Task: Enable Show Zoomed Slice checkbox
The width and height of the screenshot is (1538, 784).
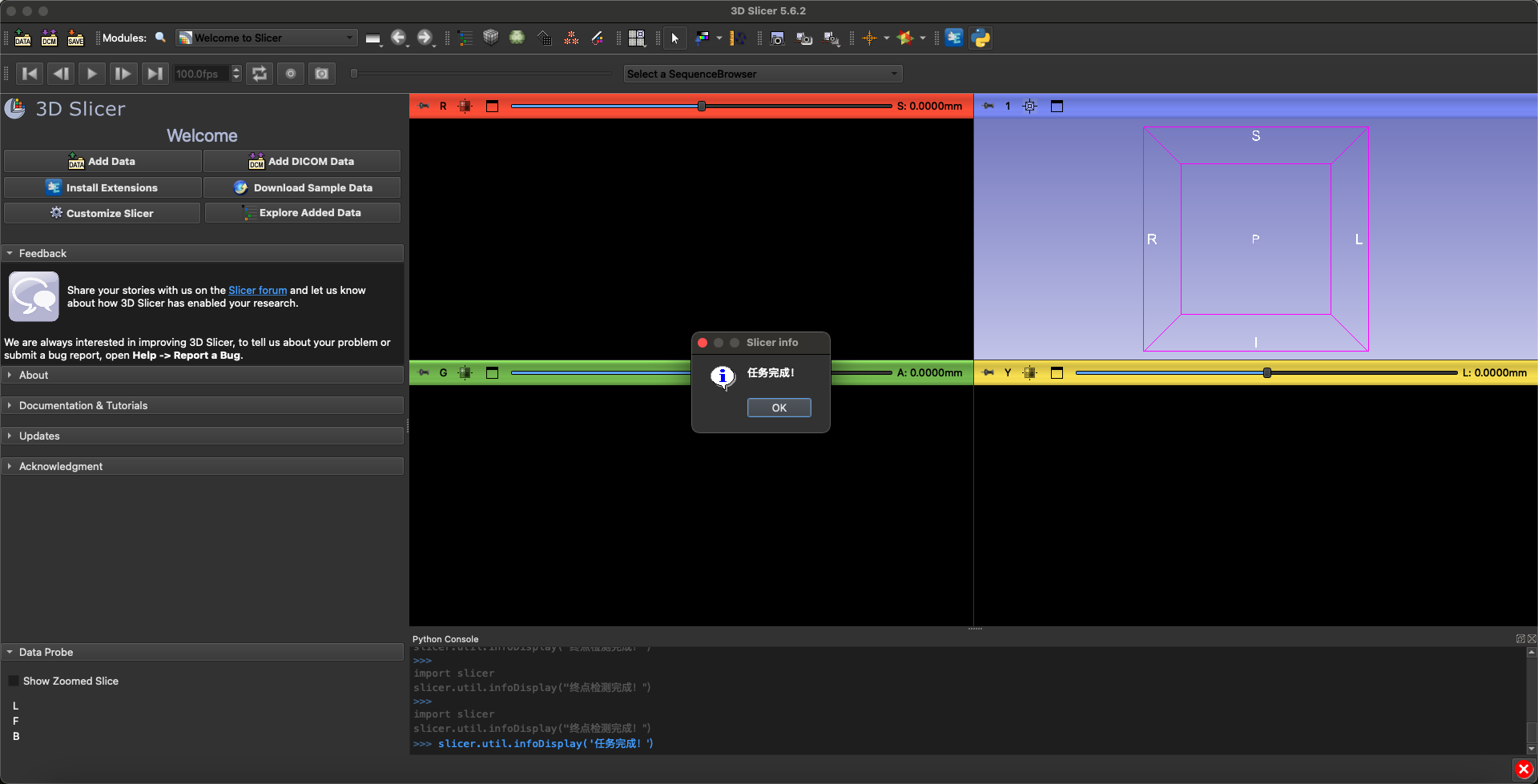Action: (14, 681)
